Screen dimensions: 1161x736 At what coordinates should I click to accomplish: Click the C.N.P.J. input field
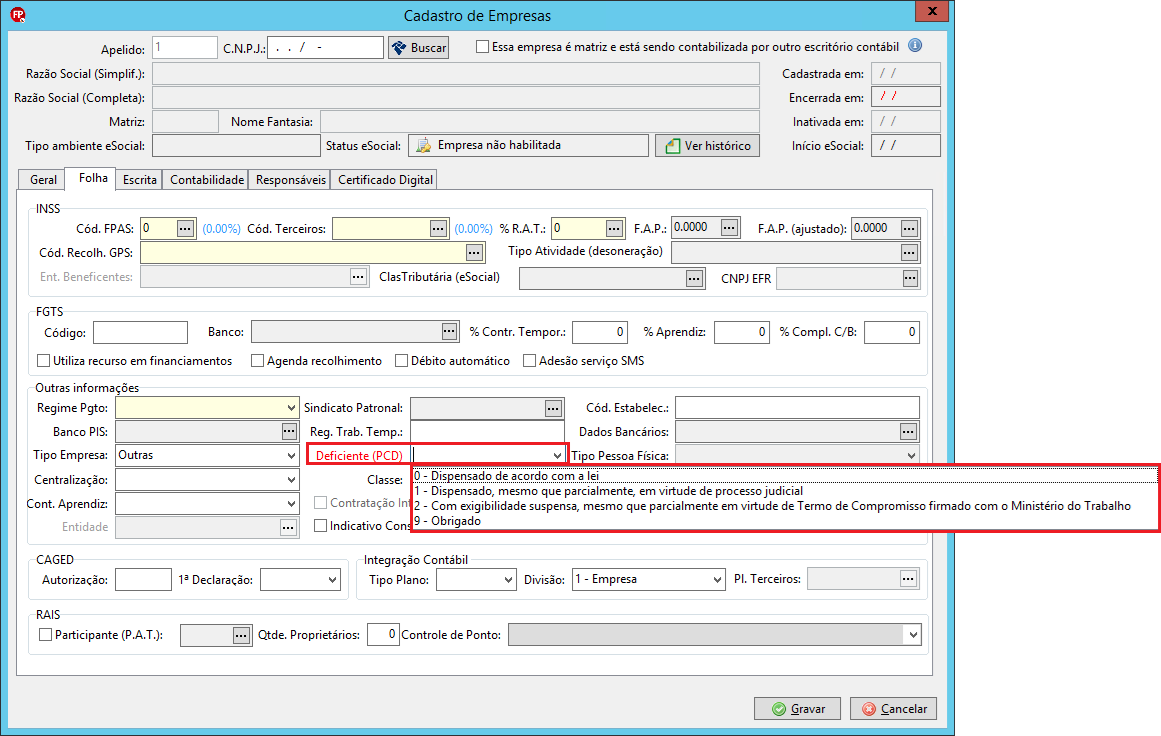click(x=325, y=47)
